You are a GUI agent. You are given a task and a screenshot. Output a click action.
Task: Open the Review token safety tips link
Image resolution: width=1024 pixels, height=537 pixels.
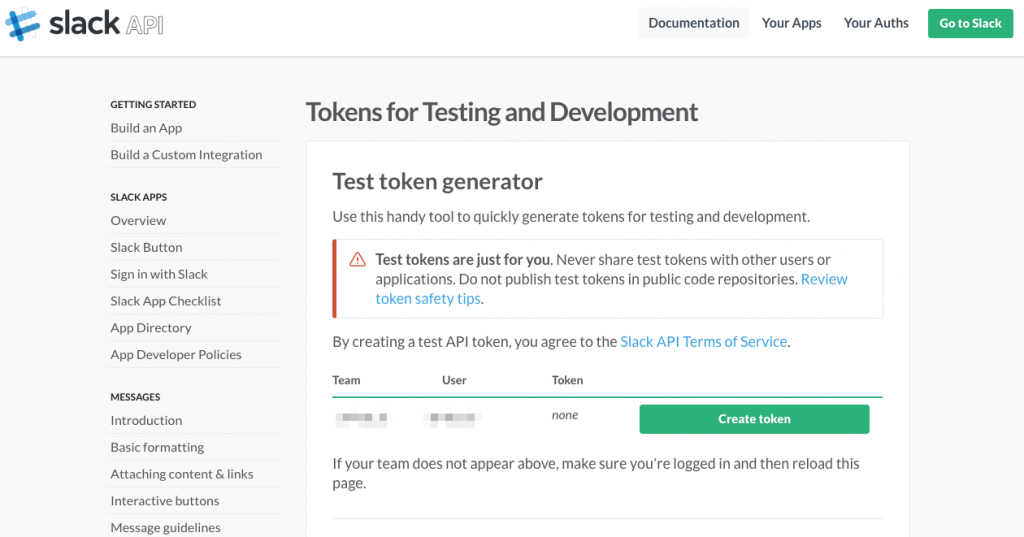pos(611,289)
